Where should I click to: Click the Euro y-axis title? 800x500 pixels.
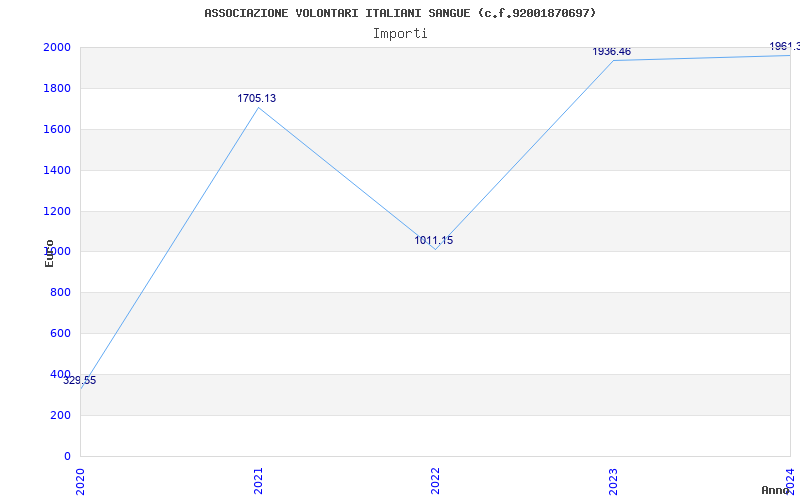click(49, 254)
